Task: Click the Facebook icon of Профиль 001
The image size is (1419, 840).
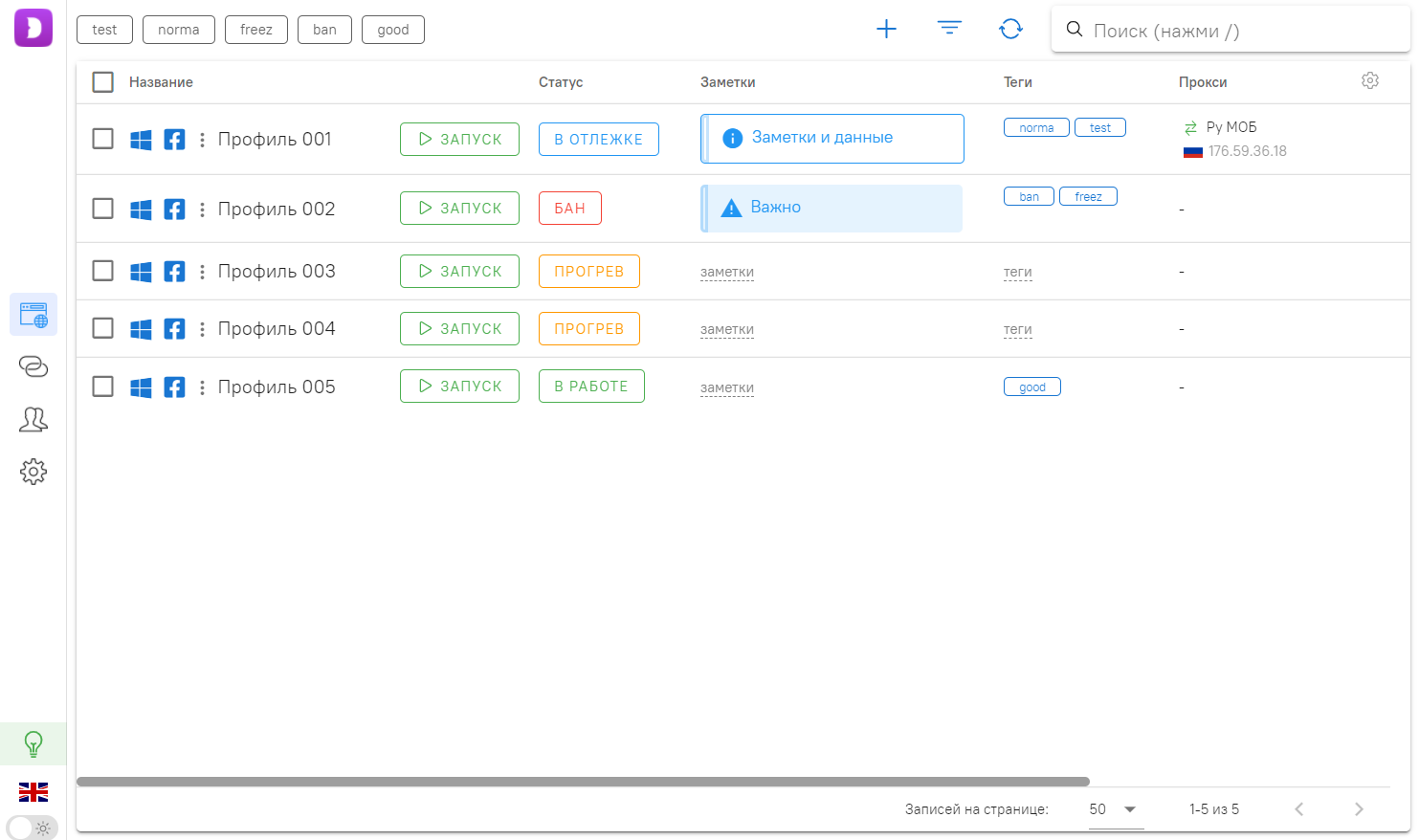Action: [174, 140]
